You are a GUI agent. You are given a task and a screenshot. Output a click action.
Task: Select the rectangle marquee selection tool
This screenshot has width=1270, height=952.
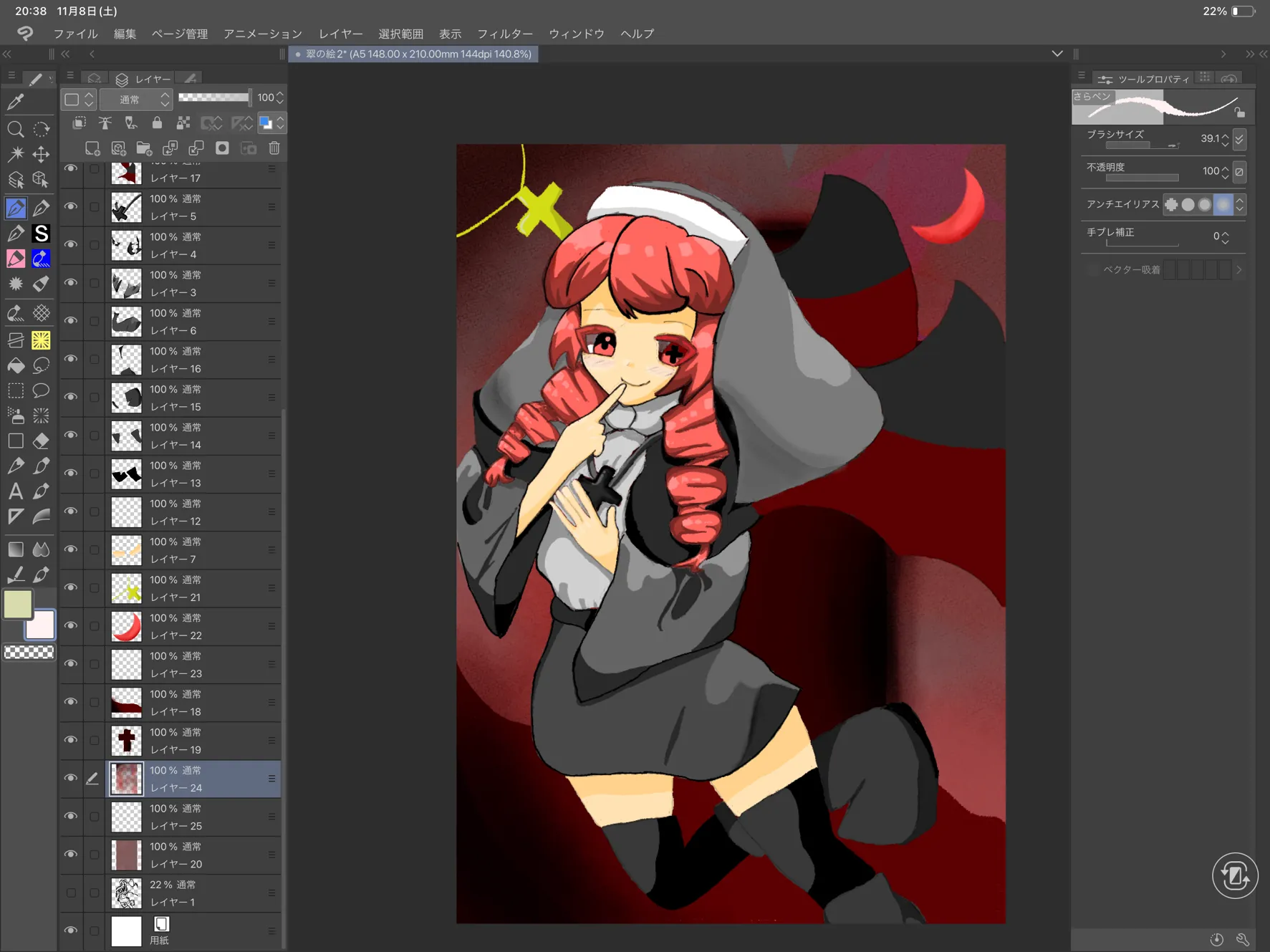(x=15, y=391)
